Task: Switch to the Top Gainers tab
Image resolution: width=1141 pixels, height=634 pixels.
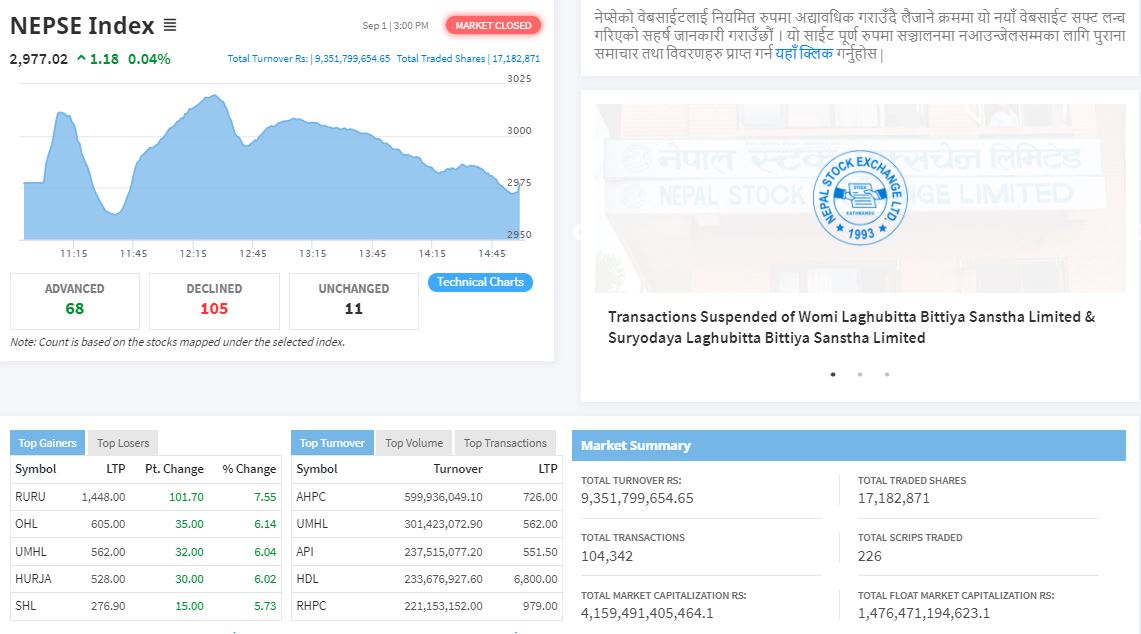Action: point(47,443)
